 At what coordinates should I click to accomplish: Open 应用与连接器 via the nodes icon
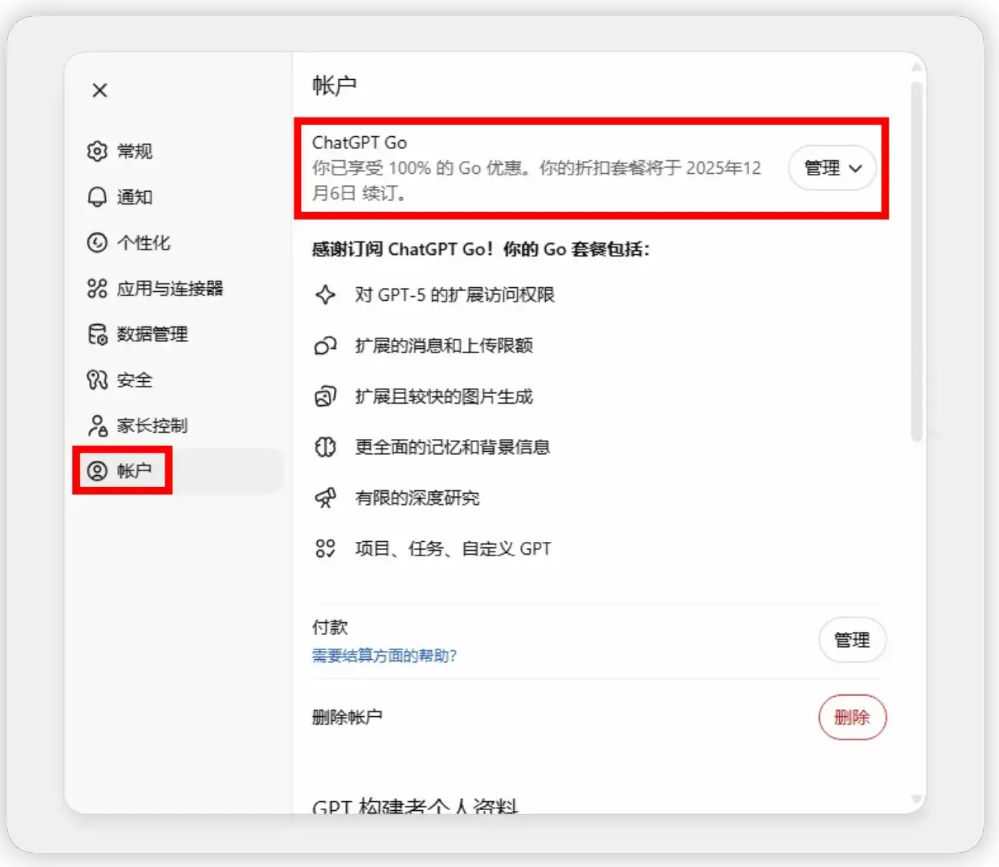[97, 289]
